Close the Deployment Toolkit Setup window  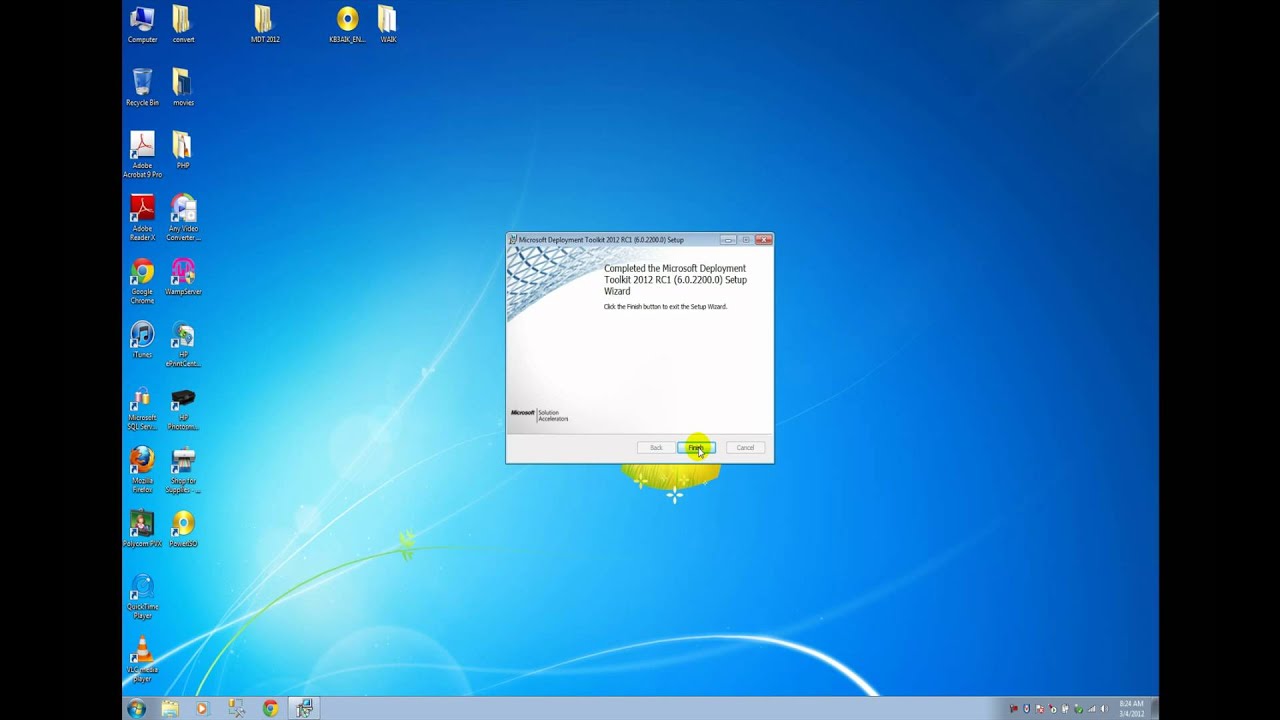pyautogui.click(x=763, y=240)
